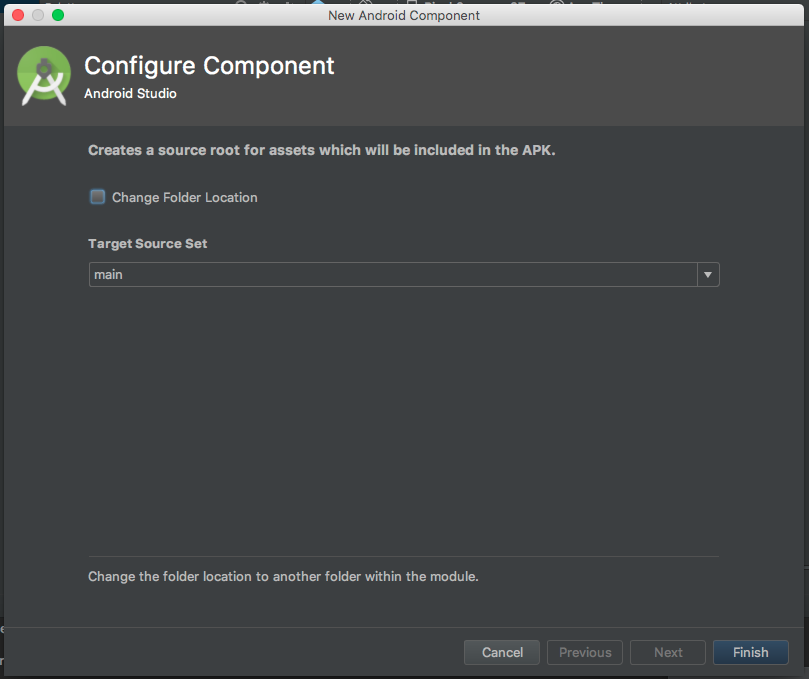Screen dimensions: 809x679
Task: Click the Android Studio subtitle in the header
Action: (x=130, y=94)
